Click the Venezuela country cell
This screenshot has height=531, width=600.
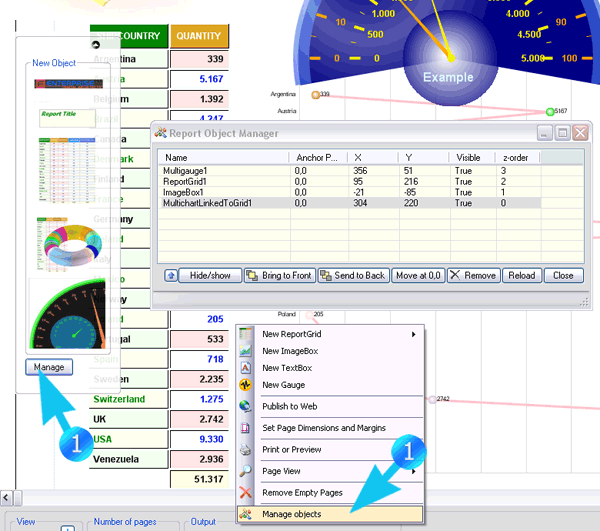coord(129,459)
